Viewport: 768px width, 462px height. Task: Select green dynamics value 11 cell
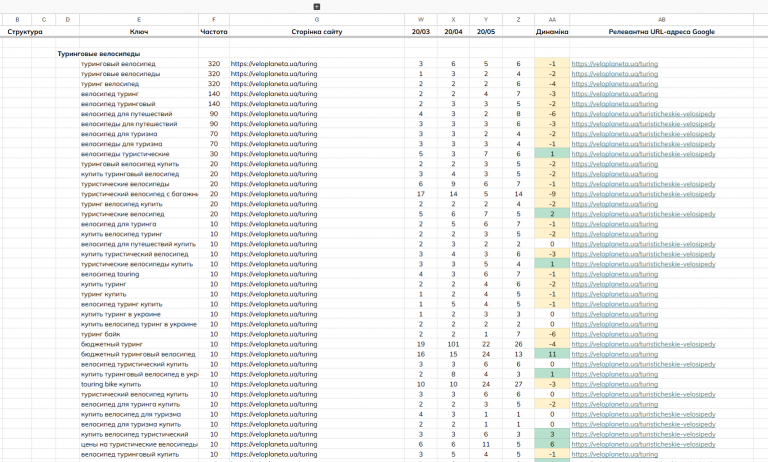click(552, 354)
